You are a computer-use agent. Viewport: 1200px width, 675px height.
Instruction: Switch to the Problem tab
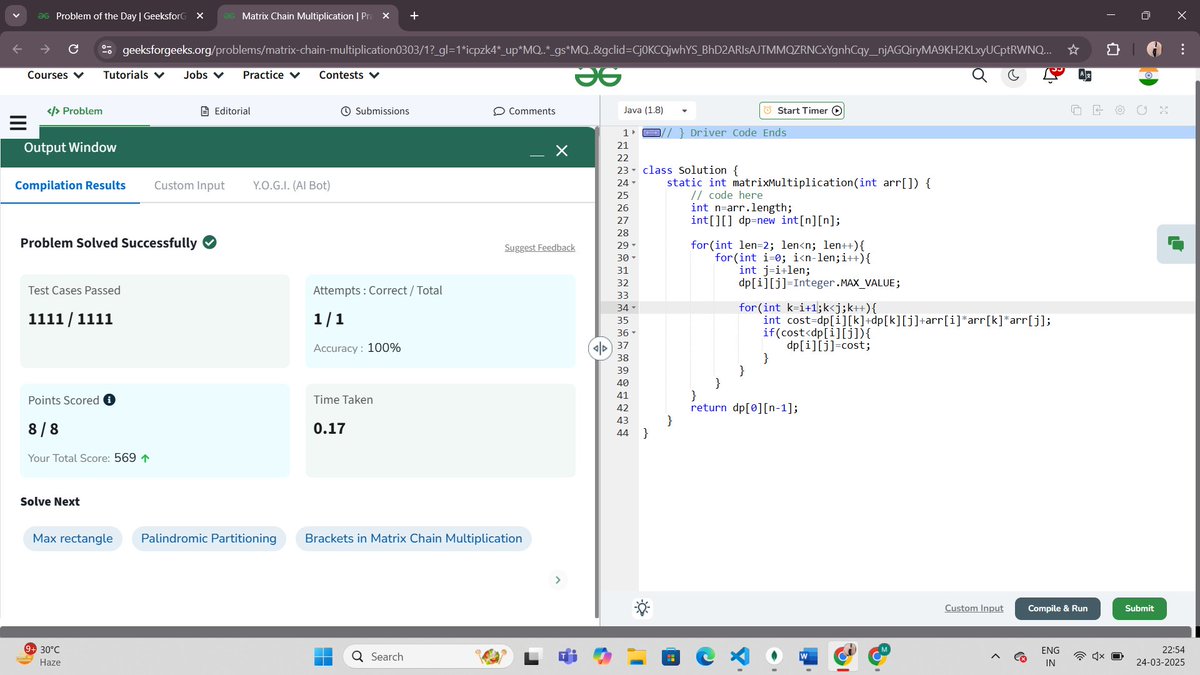[75, 111]
